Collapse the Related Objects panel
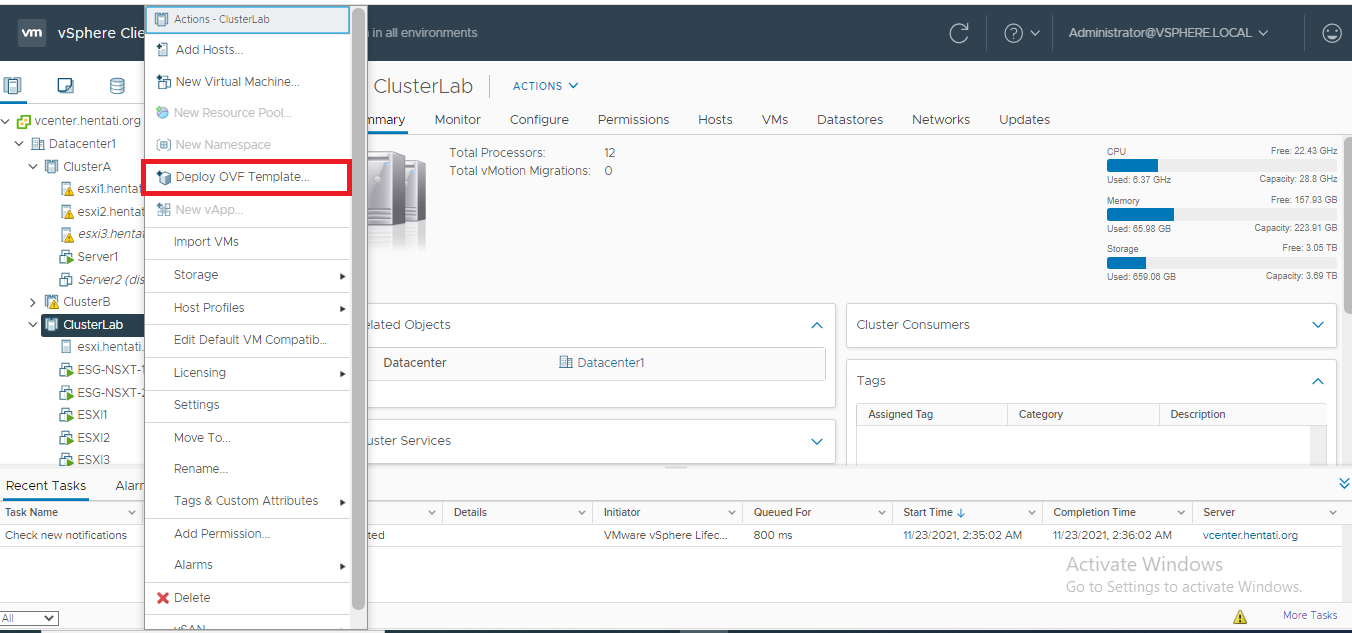Viewport: 1352px width, 633px height. click(817, 325)
